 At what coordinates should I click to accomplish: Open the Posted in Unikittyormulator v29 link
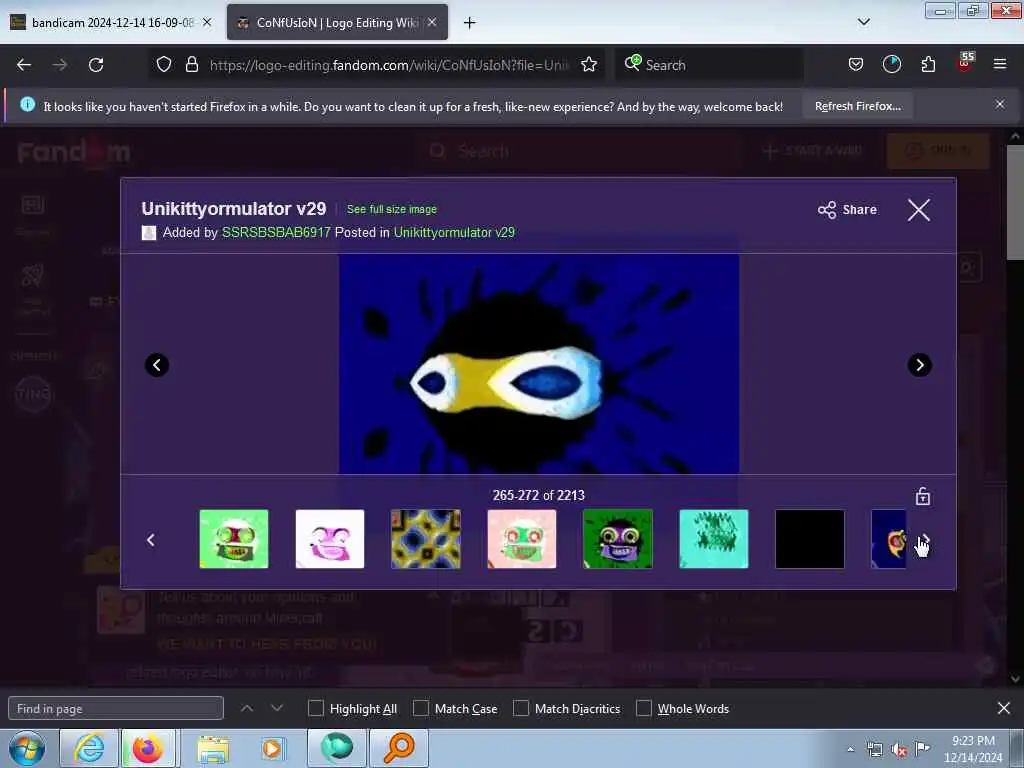point(454,232)
